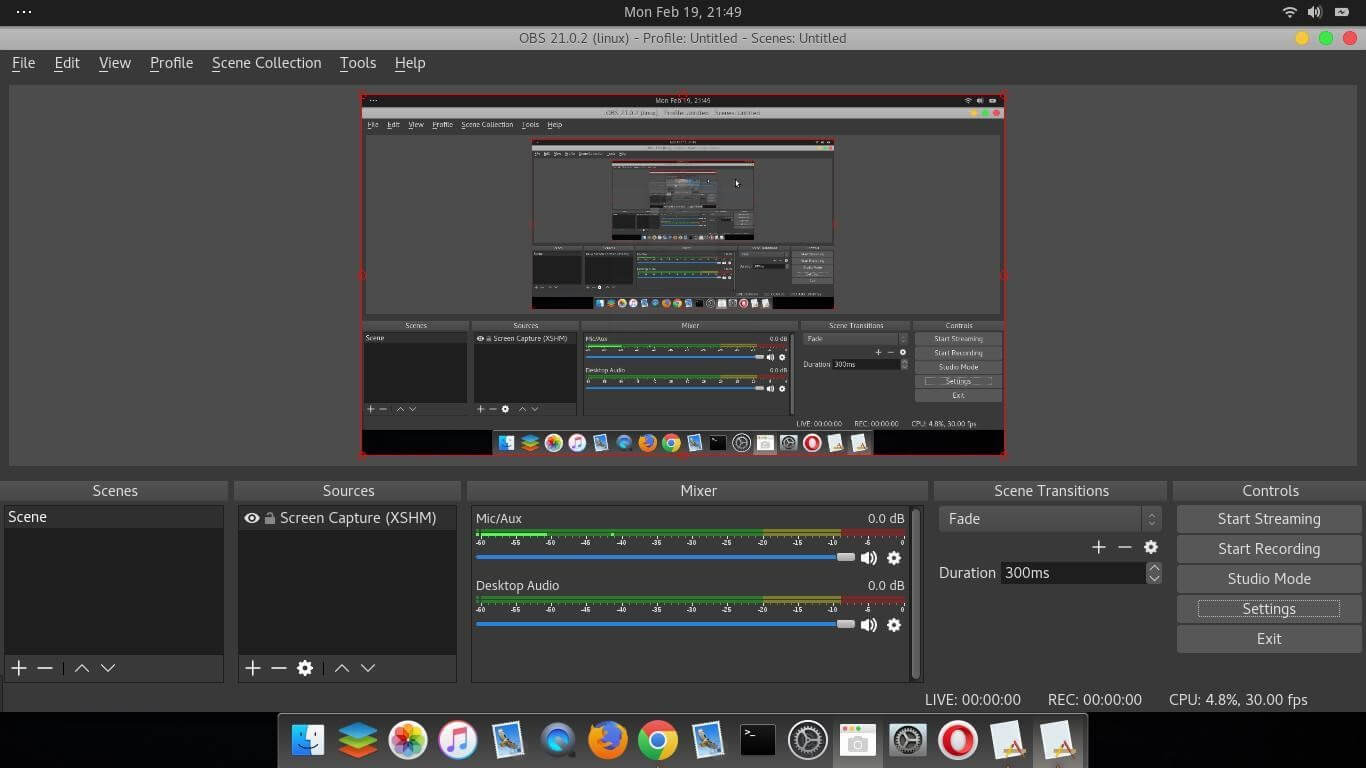Add a new scene with the plus icon
Image resolution: width=1366 pixels, height=768 pixels.
click(18, 668)
